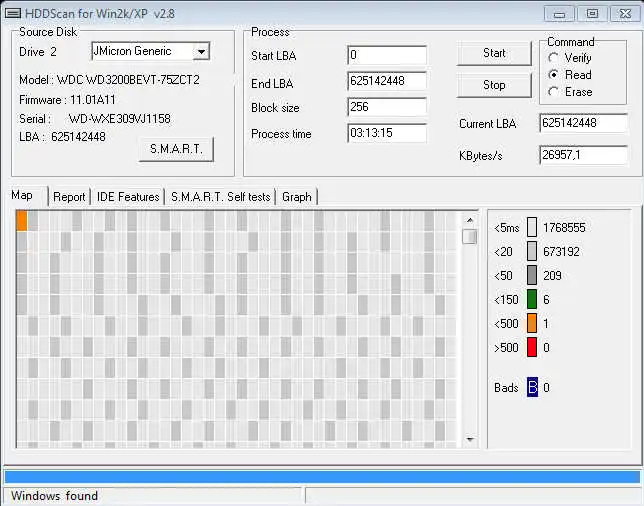Click the 'Windows found' status text
Viewport: 644px width, 506px height.
54,496
